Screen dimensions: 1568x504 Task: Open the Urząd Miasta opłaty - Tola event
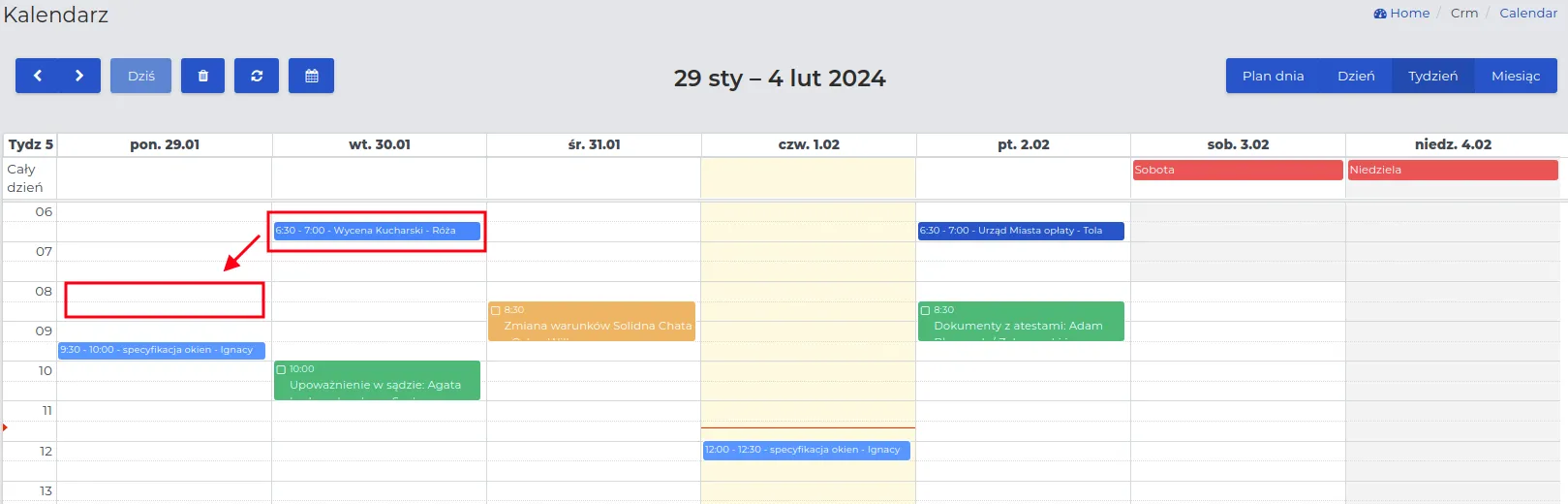coord(1021,231)
